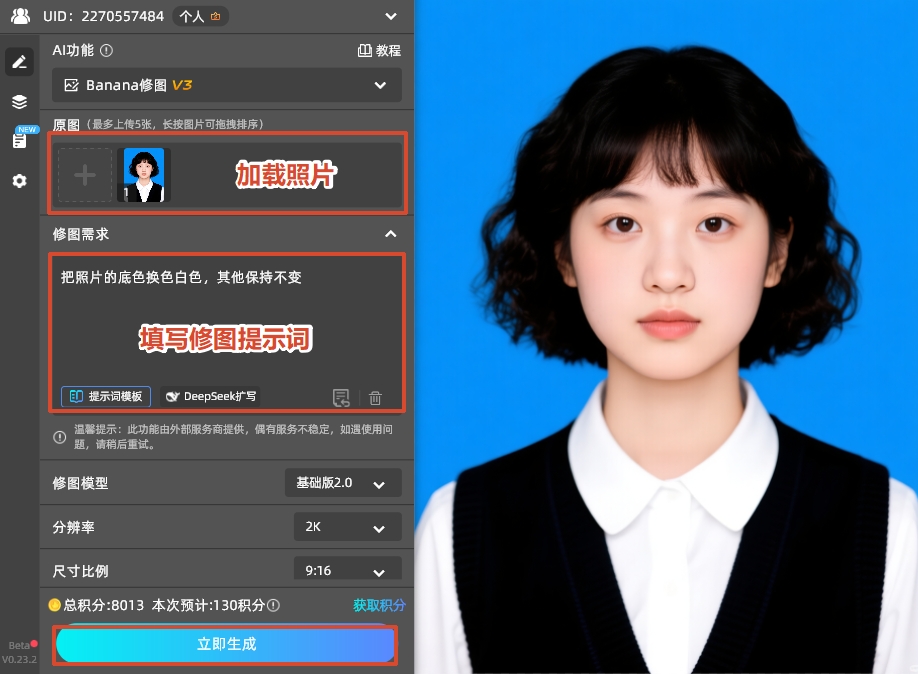Screen dimensions: 918x674
Task: Expand the UID account dropdown at top
Action: point(390,15)
